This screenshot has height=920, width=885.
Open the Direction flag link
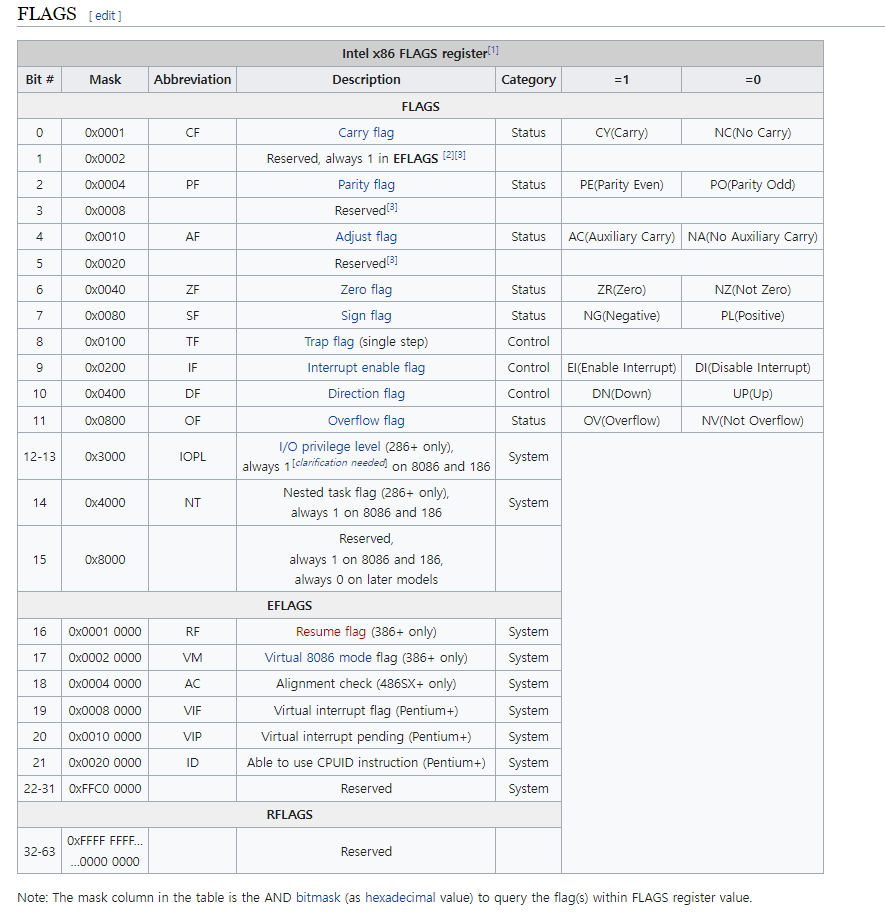pyautogui.click(x=366, y=394)
